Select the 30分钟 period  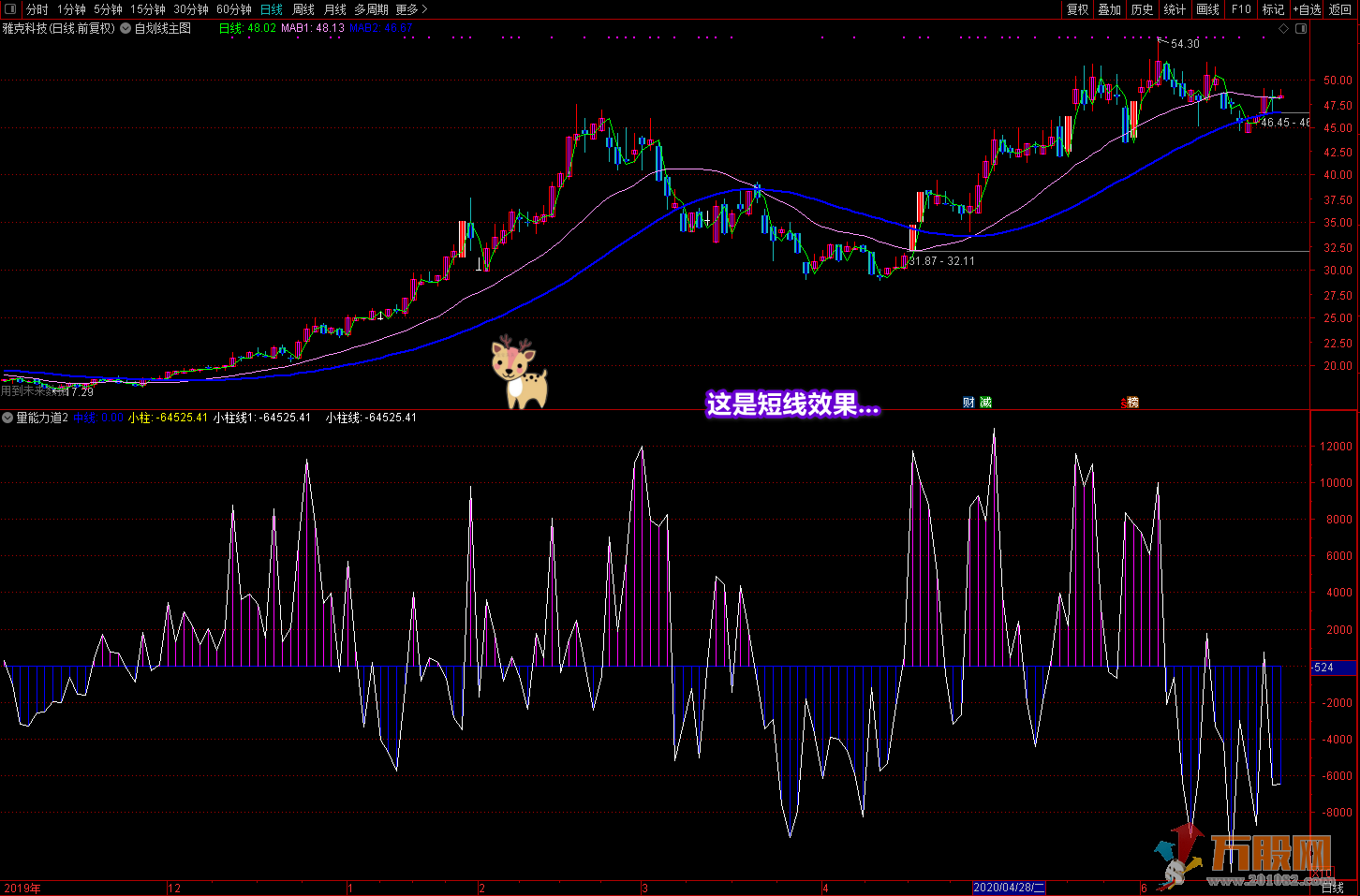(x=191, y=9)
